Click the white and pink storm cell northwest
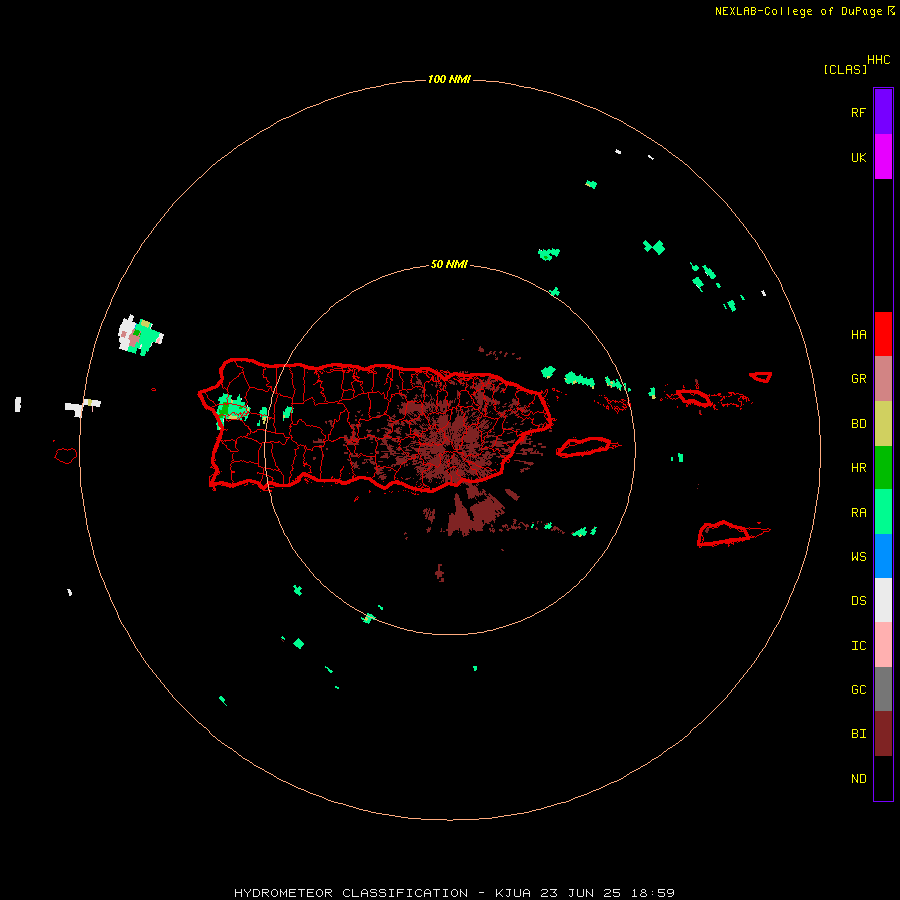 (x=140, y=335)
